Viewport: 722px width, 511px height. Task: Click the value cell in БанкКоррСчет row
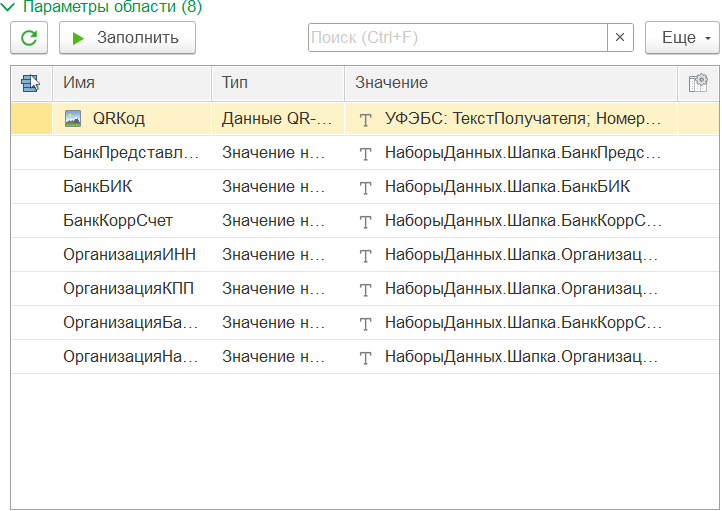coord(511,221)
